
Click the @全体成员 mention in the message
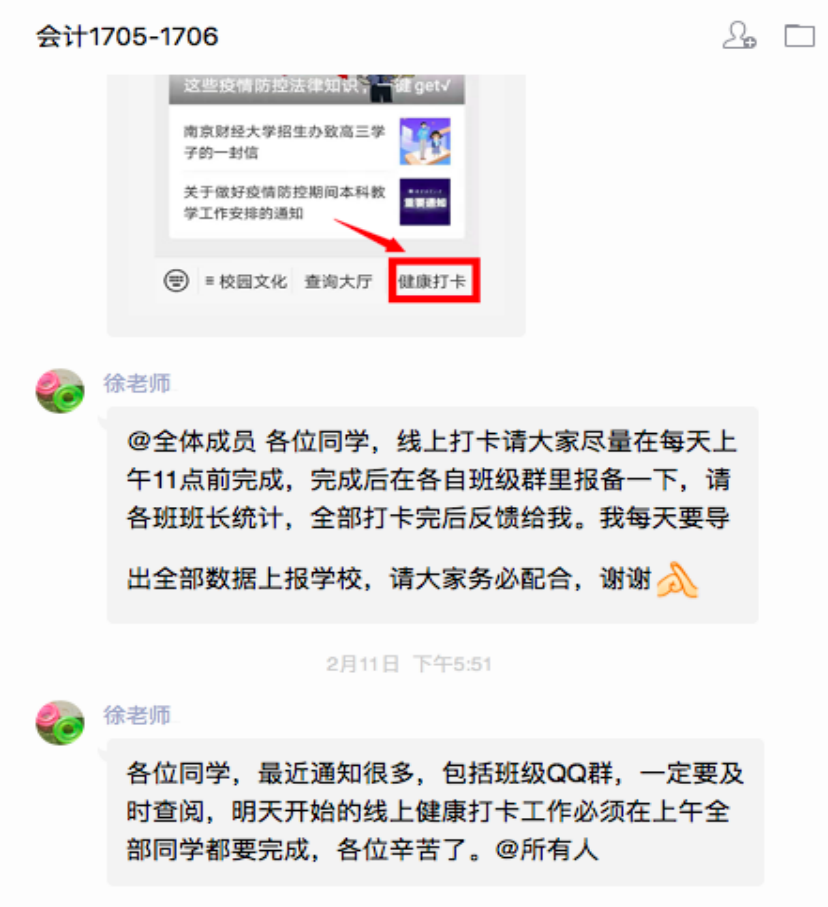(x=191, y=441)
